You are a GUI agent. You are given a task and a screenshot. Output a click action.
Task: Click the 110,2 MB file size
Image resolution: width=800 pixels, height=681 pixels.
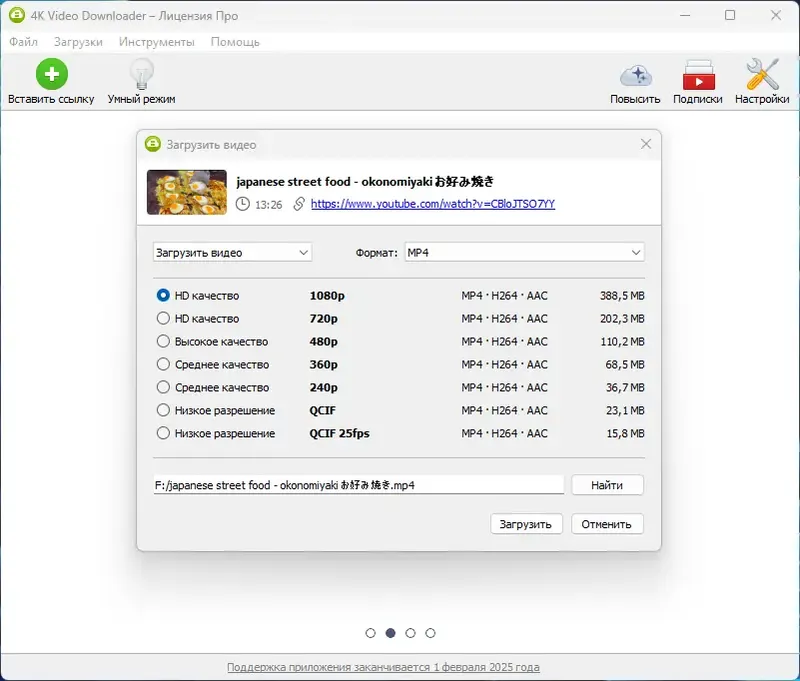[622, 341]
